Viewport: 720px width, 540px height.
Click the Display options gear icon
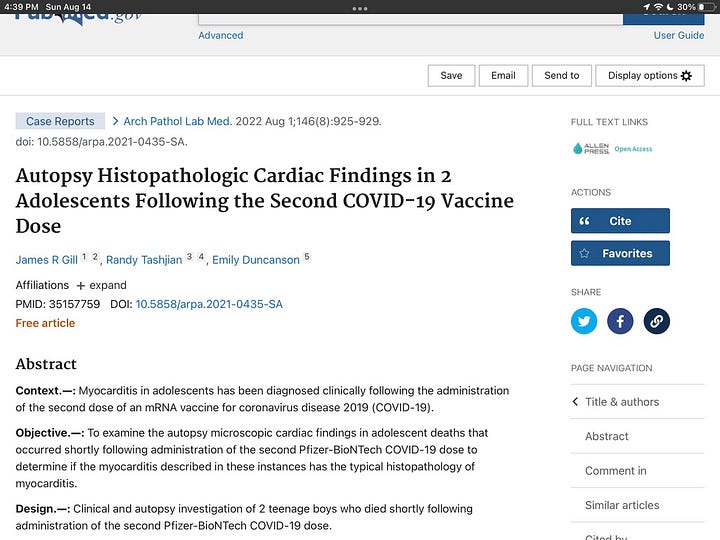[x=686, y=76]
